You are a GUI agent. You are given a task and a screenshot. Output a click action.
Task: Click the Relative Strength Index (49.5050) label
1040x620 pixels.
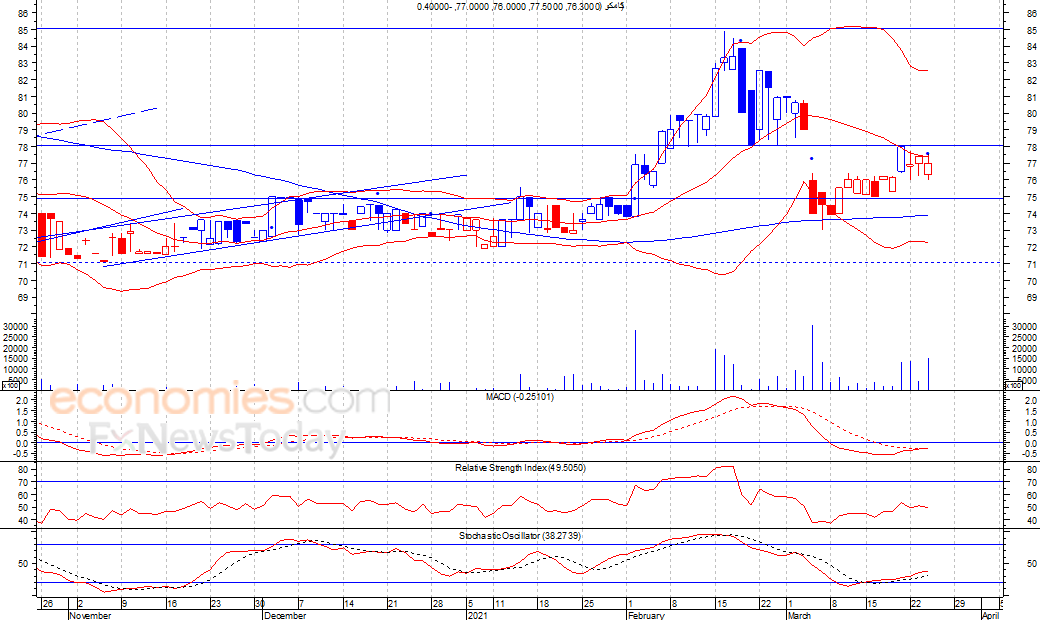coord(520,467)
